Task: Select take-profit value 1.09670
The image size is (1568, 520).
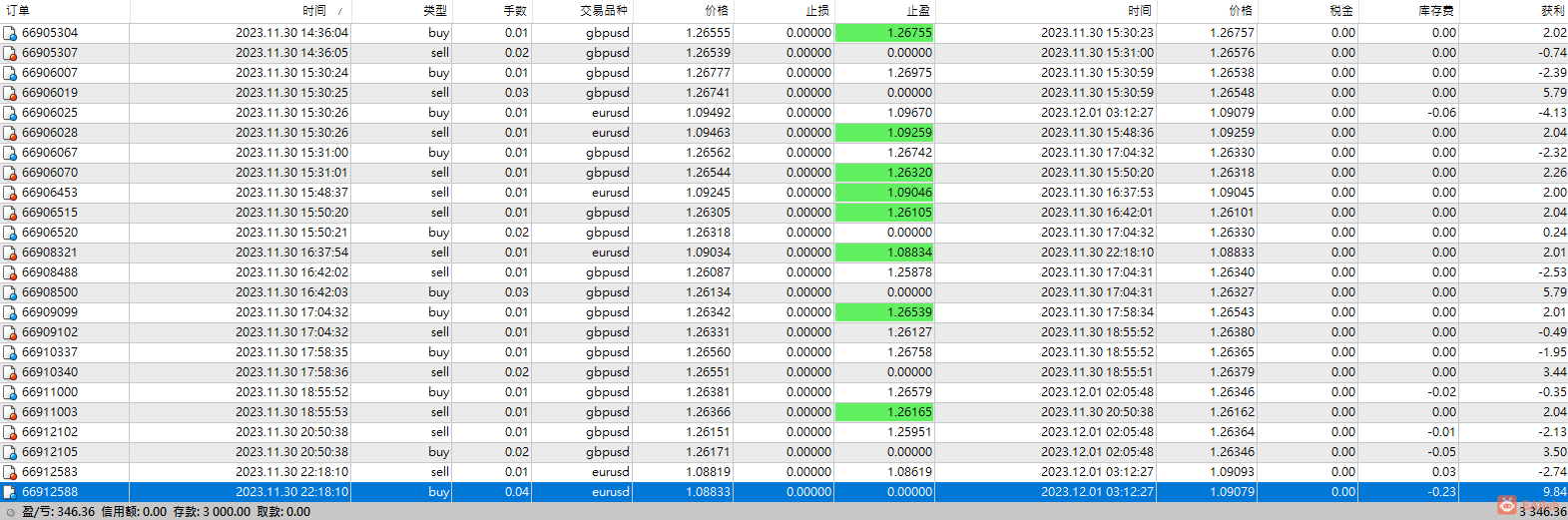Action: pyautogui.click(x=909, y=113)
